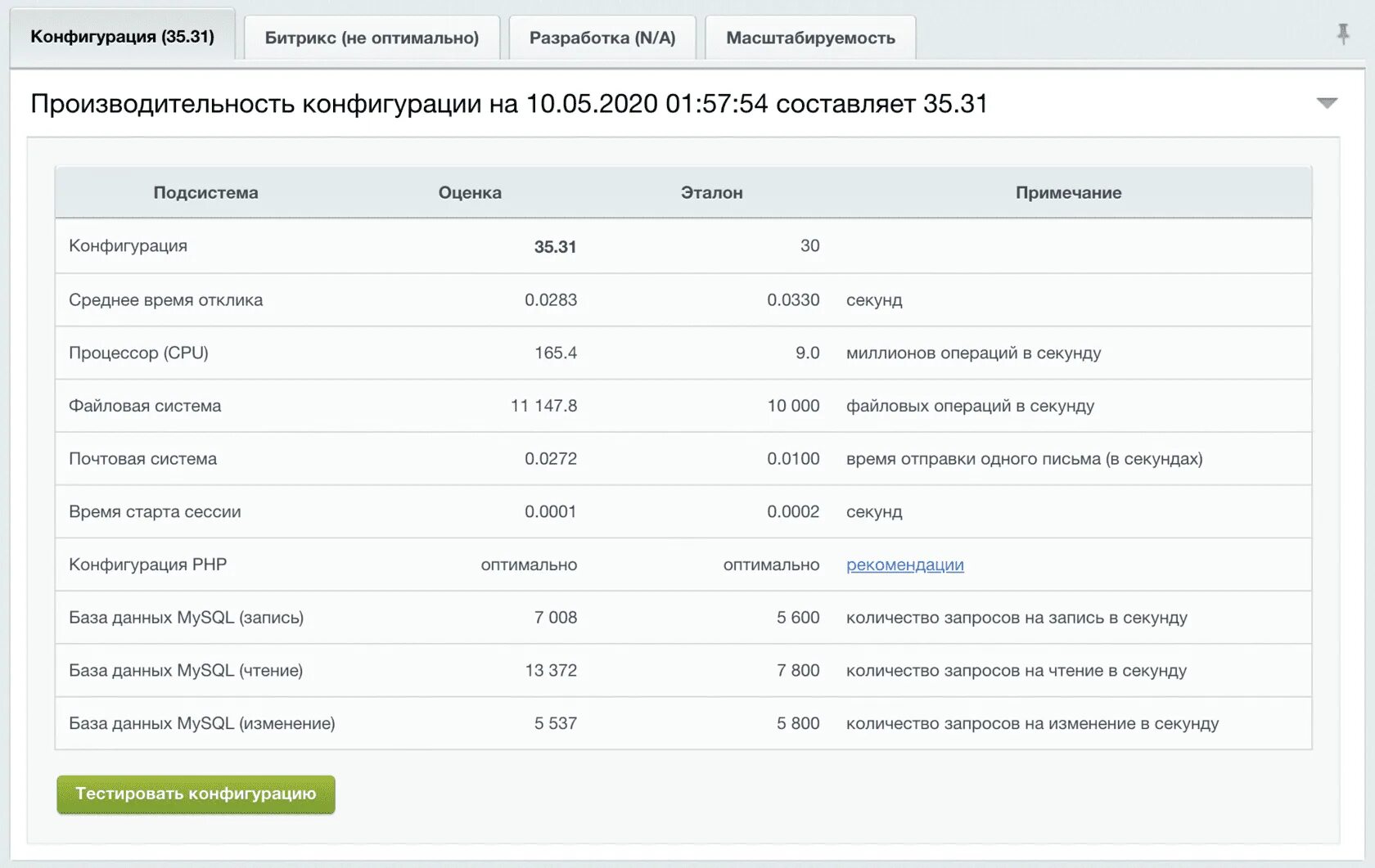This screenshot has height=868, width=1375.
Task: Click the pin icon in top-right corner
Action: click(1342, 34)
